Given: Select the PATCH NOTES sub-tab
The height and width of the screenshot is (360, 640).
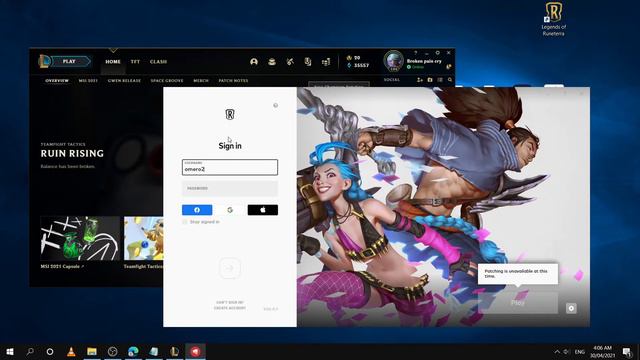Looking at the screenshot, I should 233,80.
